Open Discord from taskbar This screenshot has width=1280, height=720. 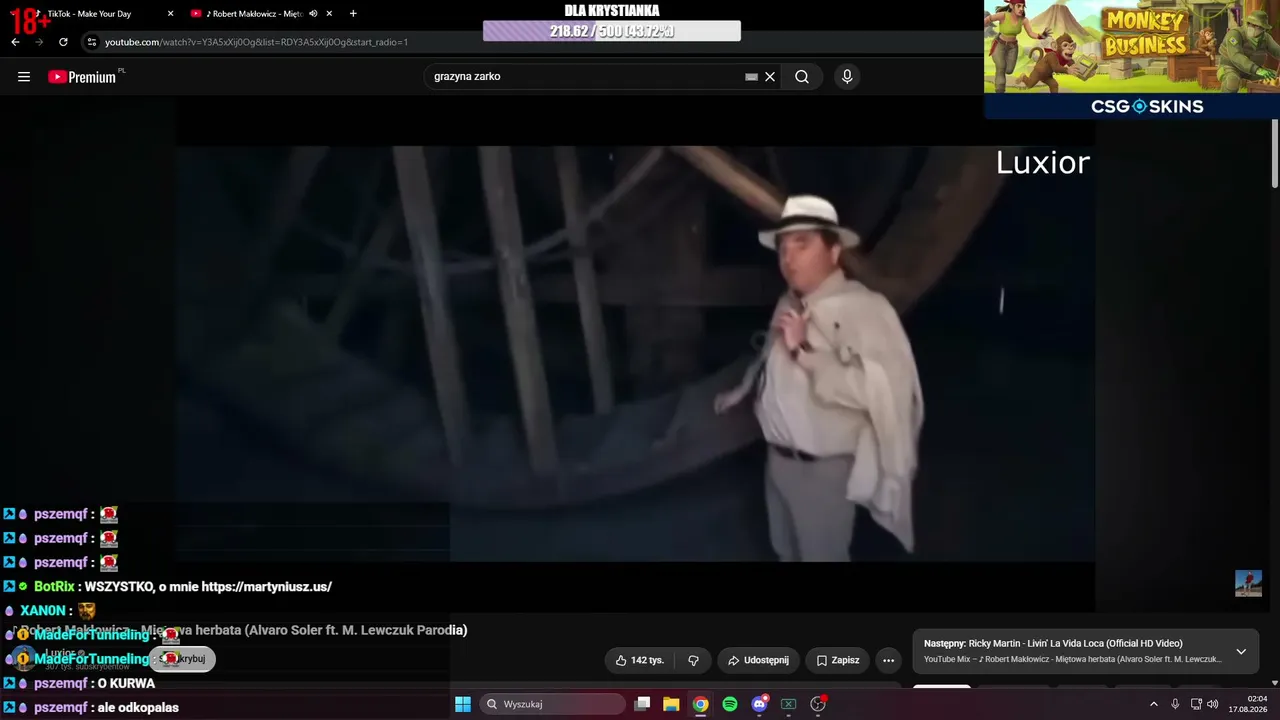759,704
